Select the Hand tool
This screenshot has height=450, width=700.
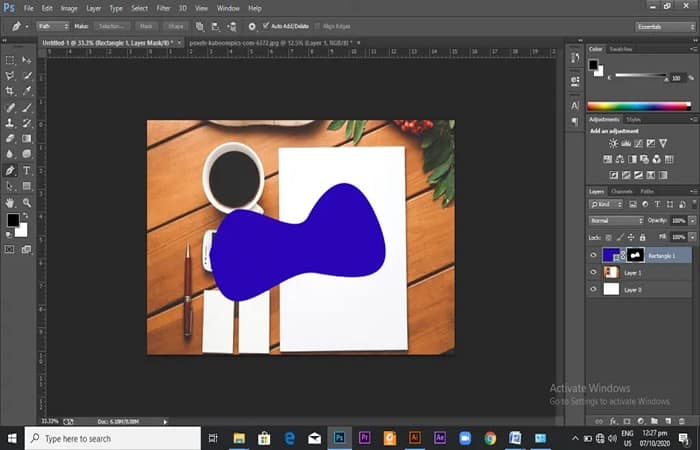pyautogui.click(x=10, y=203)
